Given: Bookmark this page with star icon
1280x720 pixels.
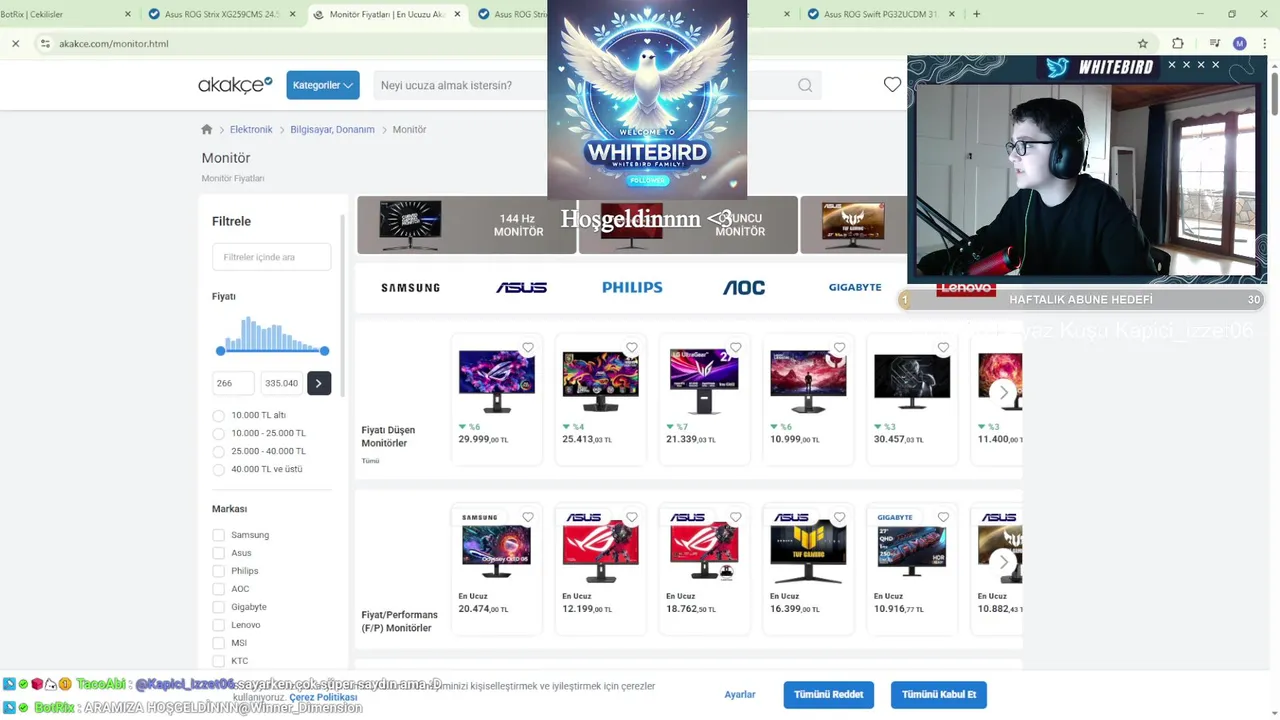Looking at the screenshot, I should pos(1143,43).
